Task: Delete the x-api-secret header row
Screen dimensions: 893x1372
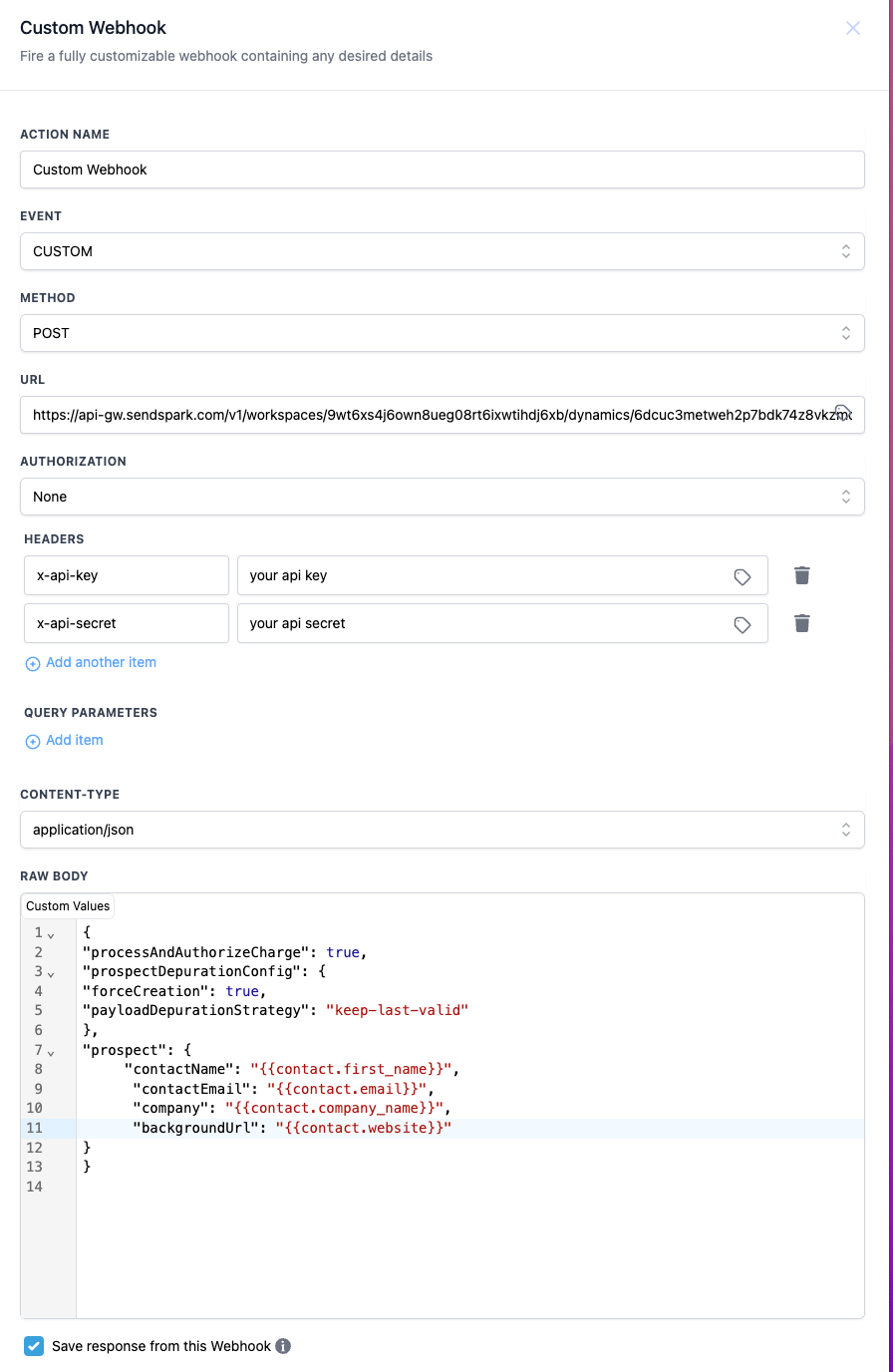Action: 802,623
